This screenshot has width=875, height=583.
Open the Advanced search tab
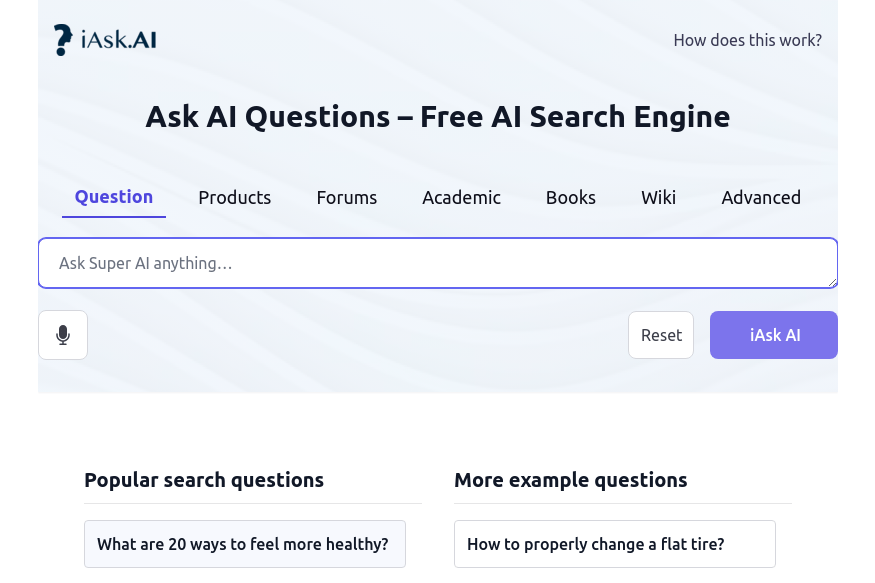761,197
